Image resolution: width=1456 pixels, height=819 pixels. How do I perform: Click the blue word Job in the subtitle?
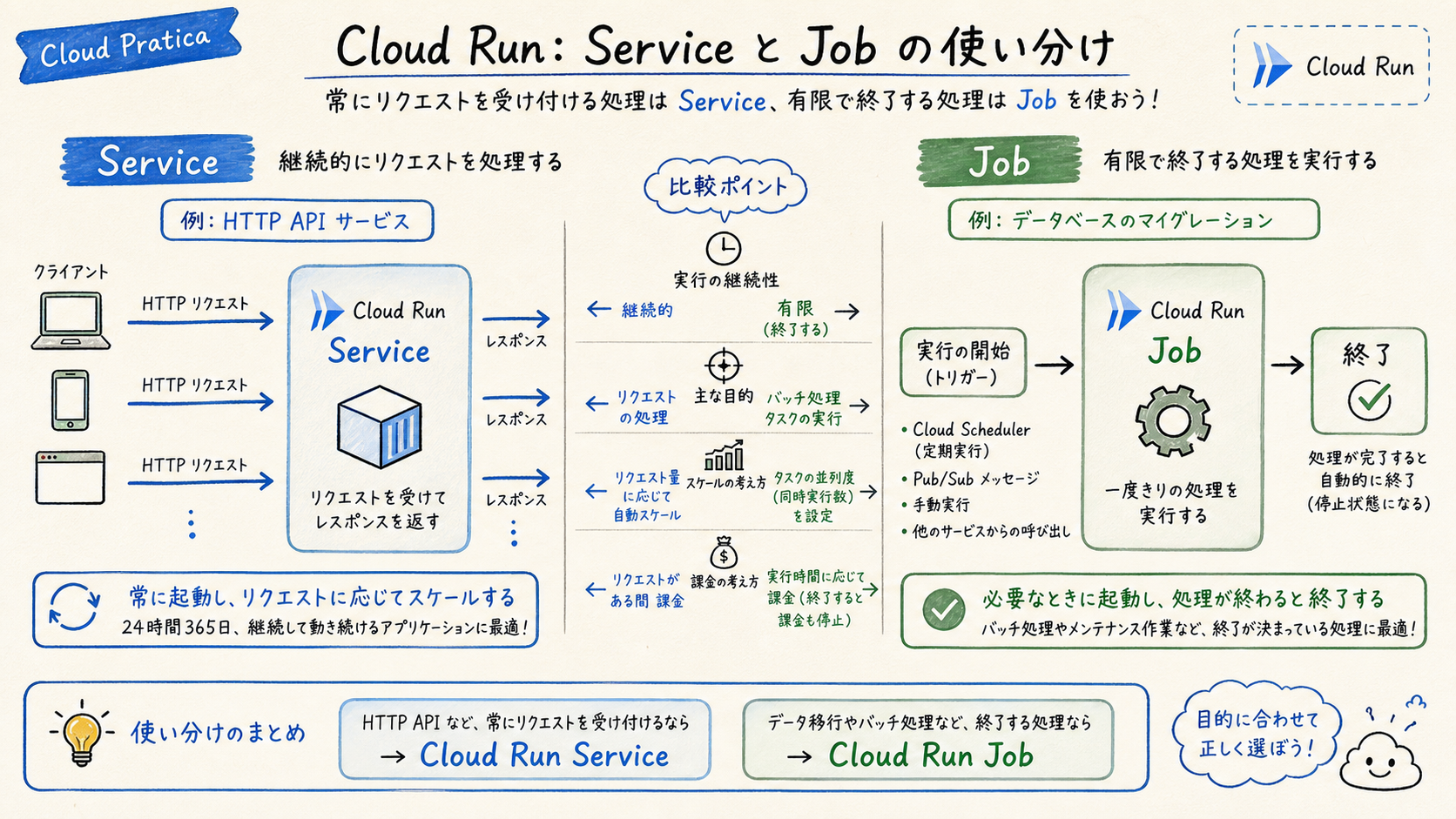[1036, 100]
